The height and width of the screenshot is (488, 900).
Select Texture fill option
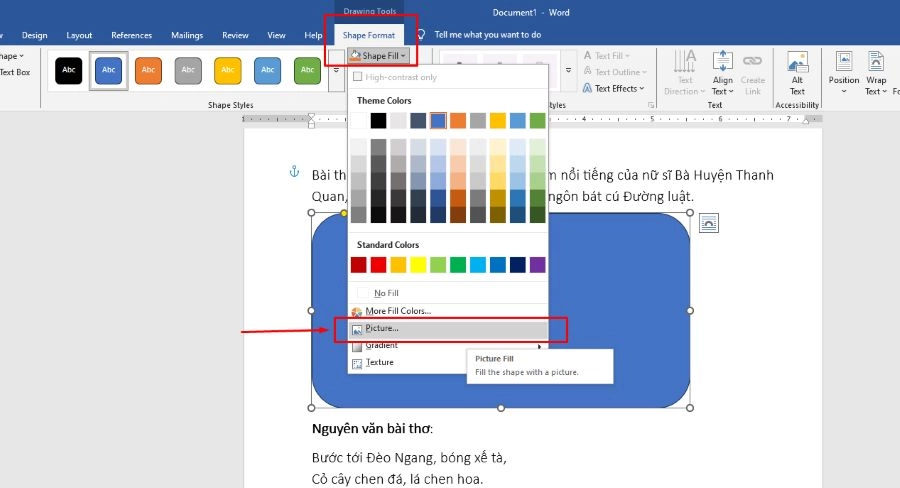click(380, 362)
